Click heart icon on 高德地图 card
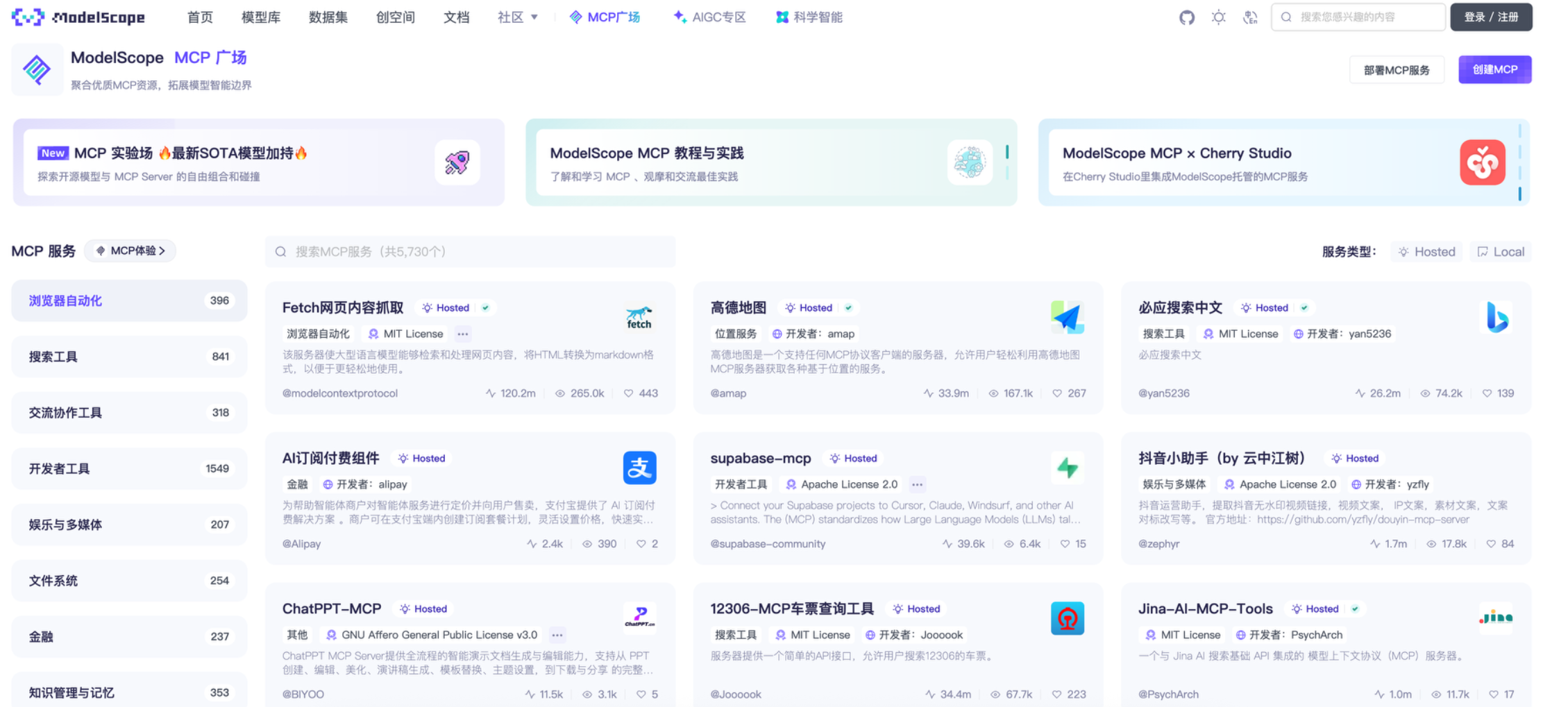 [x=1057, y=393]
